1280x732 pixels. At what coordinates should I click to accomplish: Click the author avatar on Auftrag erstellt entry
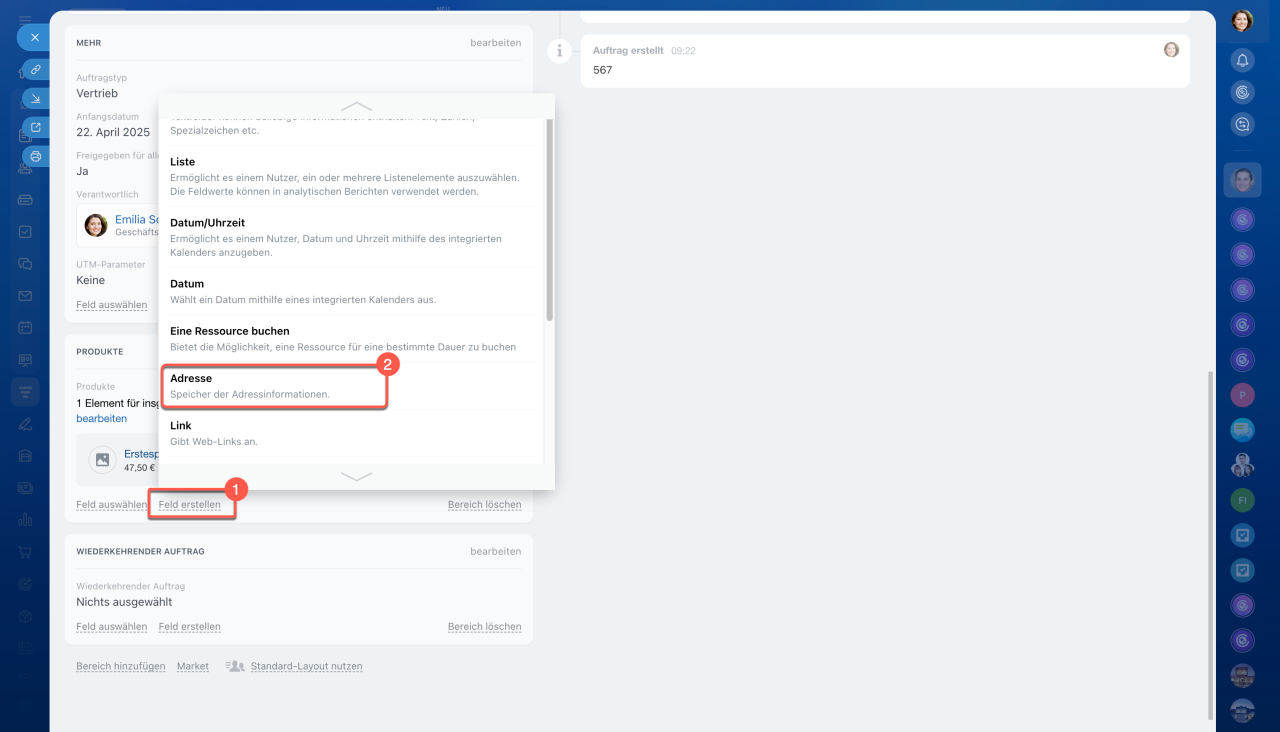1171,49
